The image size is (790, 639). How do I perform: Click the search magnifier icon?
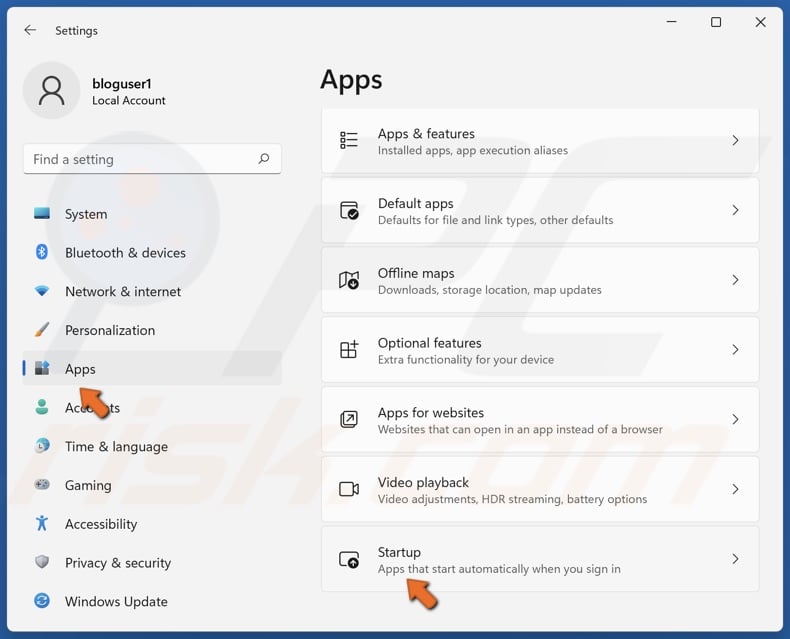pyautogui.click(x=264, y=159)
